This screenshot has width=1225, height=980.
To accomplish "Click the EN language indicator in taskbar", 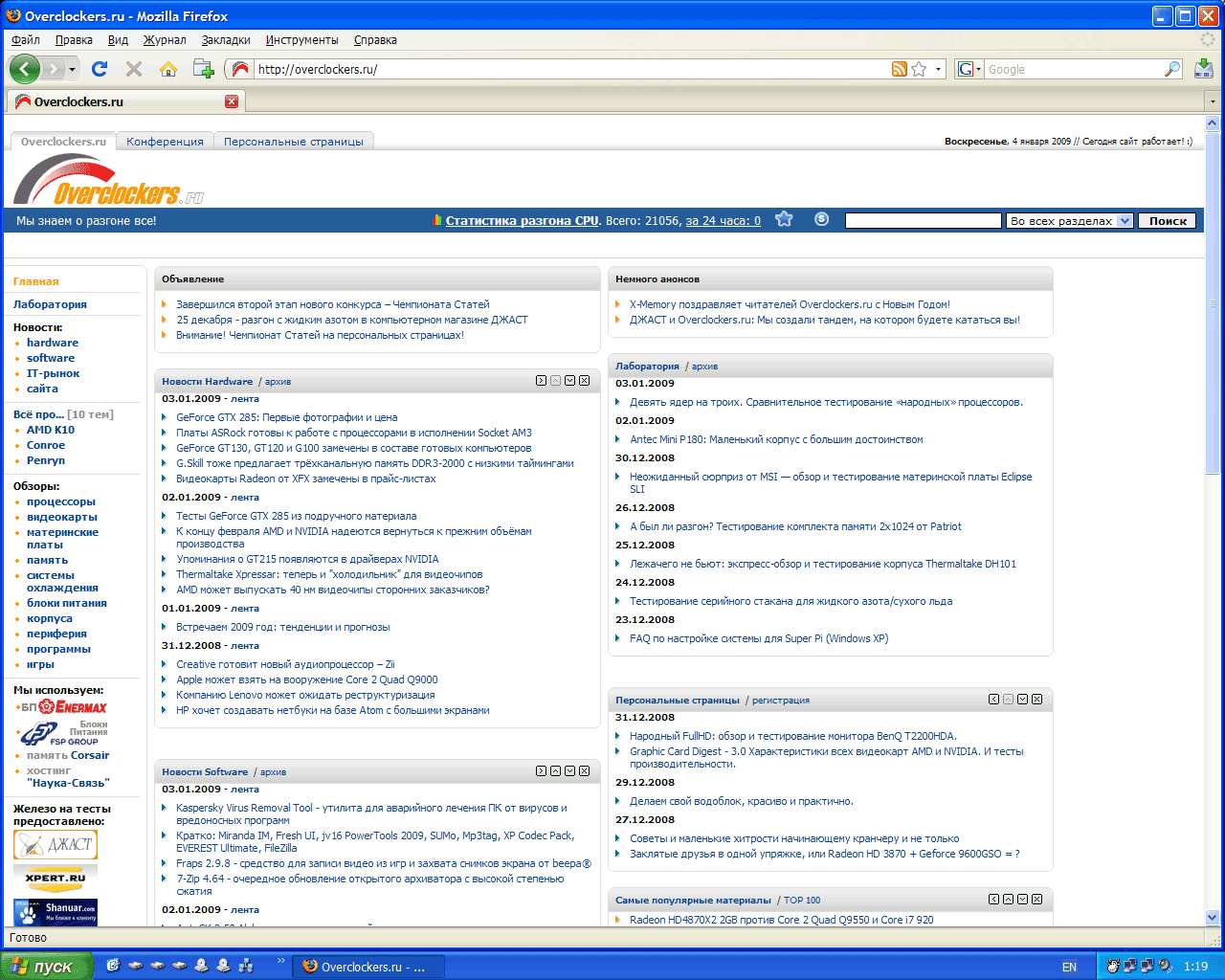I will [x=1069, y=967].
